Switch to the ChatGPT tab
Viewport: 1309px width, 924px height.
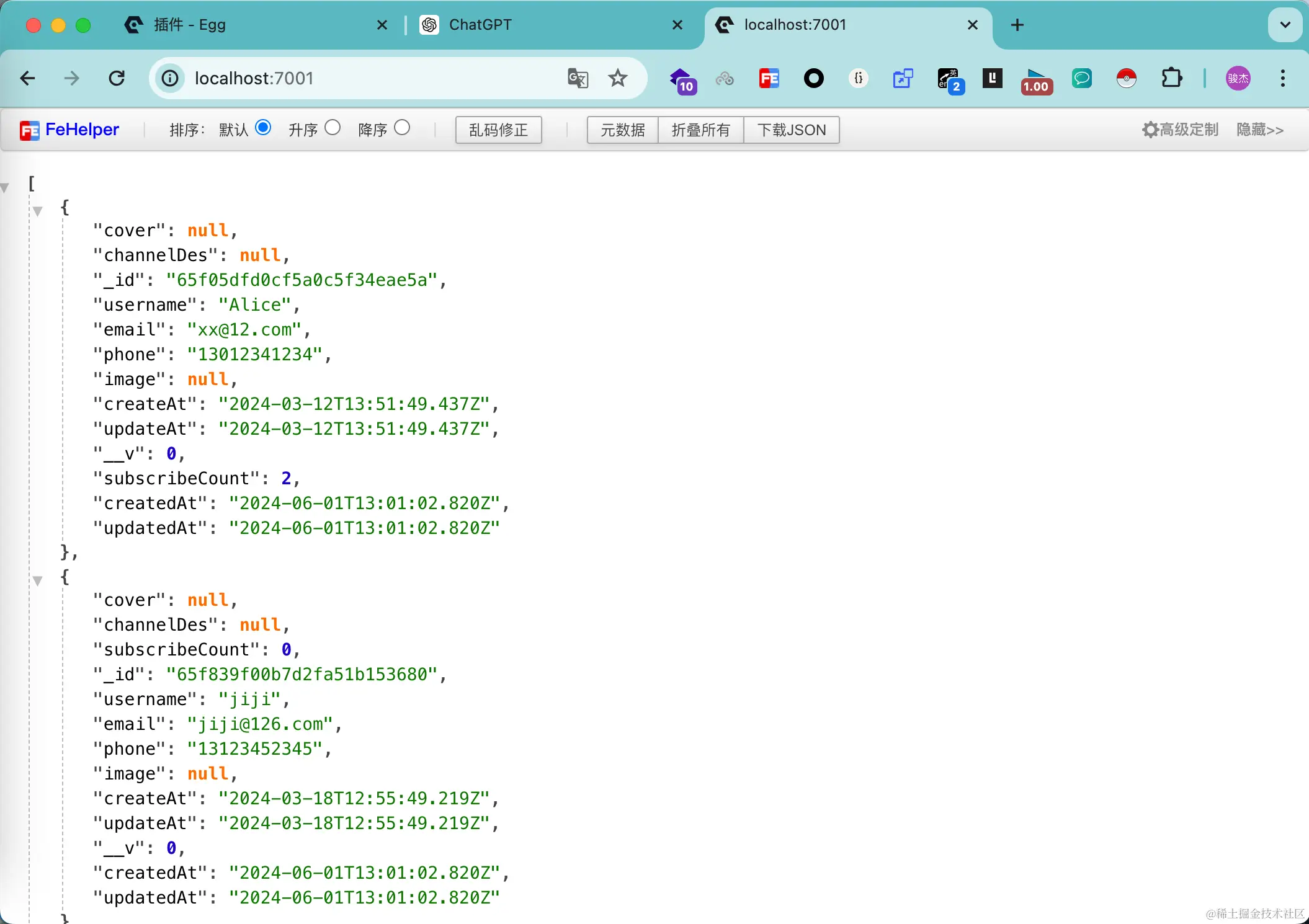pos(480,25)
